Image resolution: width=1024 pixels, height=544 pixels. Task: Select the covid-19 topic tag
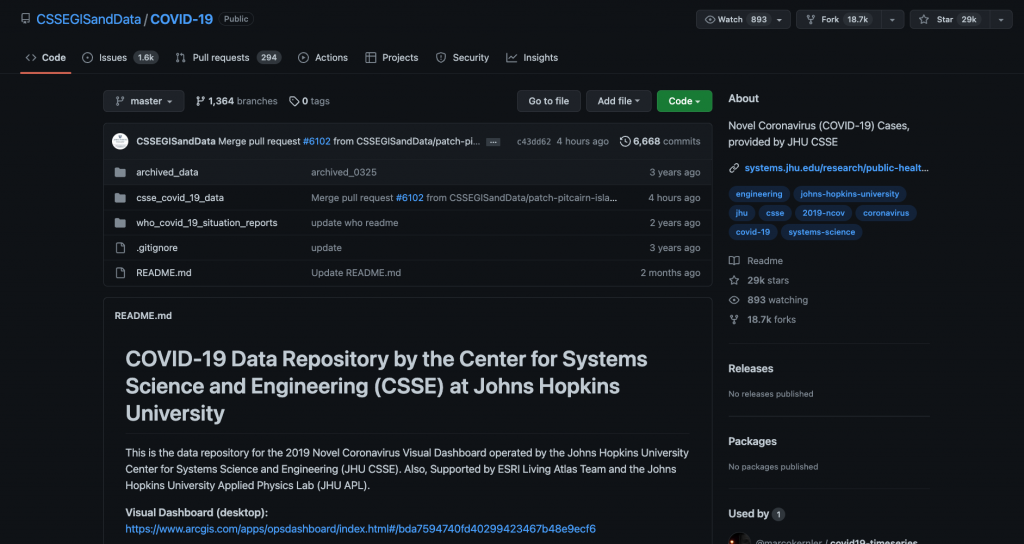pyautogui.click(x=753, y=232)
